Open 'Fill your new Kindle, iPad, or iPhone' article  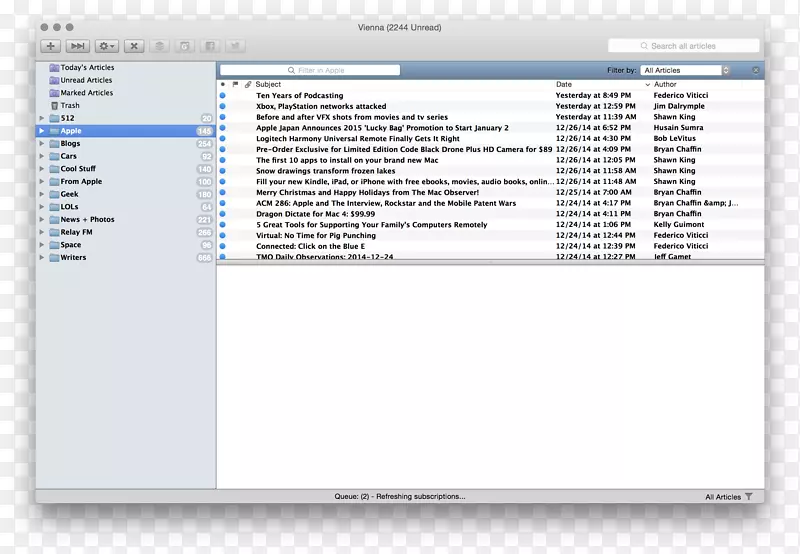[405, 182]
